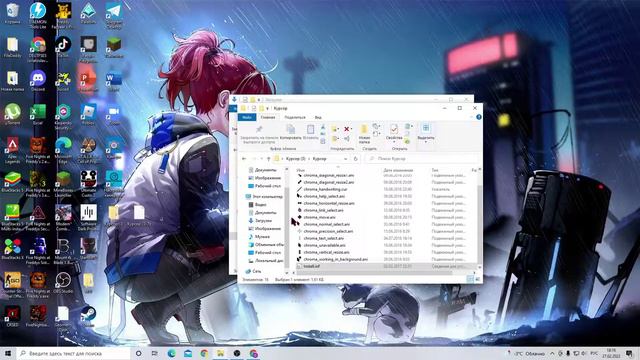This screenshot has height=360, width=640.
Task: Click the Date modified column header
Action: pyautogui.click(x=398, y=170)
